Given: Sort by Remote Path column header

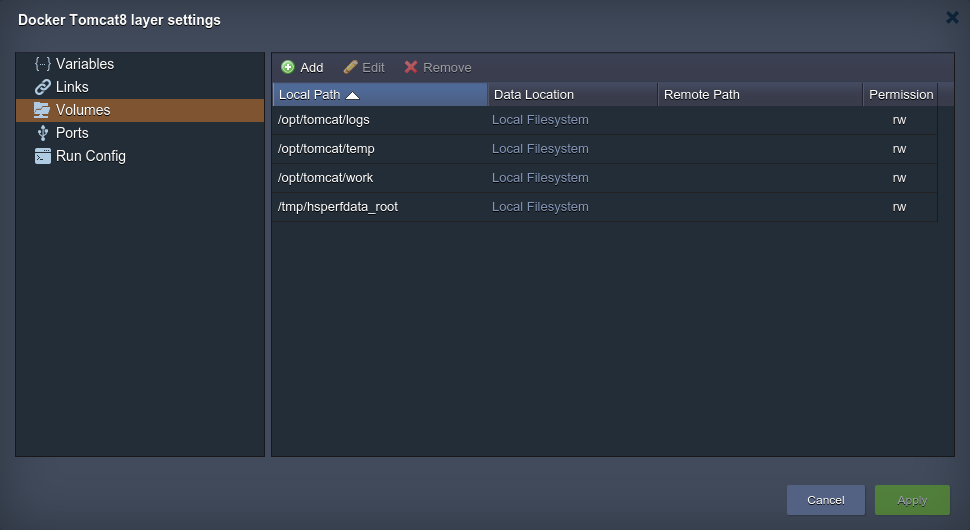Looking at the screenshot, I should click(x=760, y=95).
